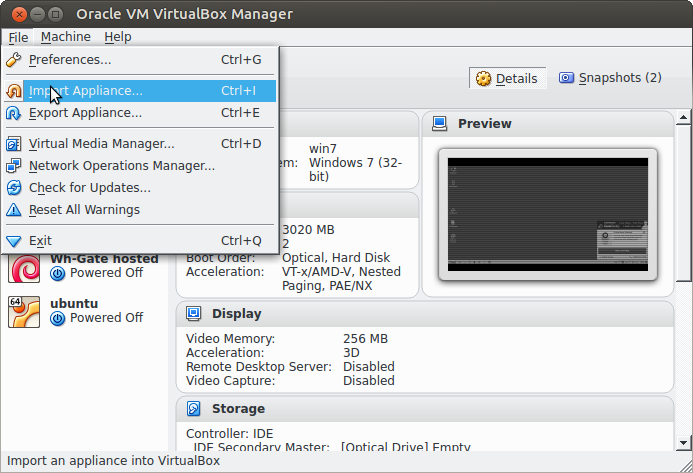Choose Import Appliance from File menu
The width and height of the screenshot is (693, 473).
point(86,91)
